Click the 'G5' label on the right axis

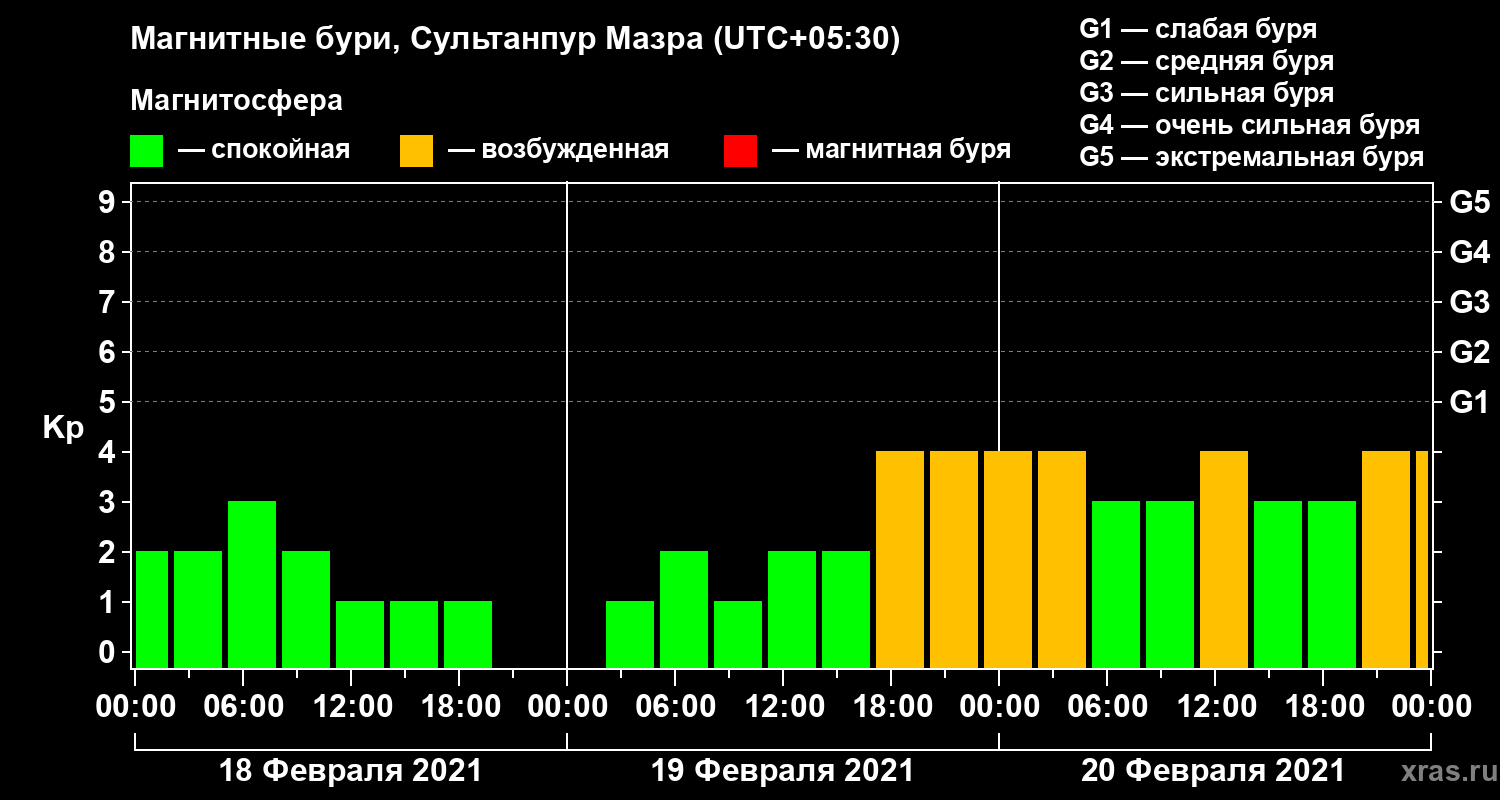point(1469,203)
